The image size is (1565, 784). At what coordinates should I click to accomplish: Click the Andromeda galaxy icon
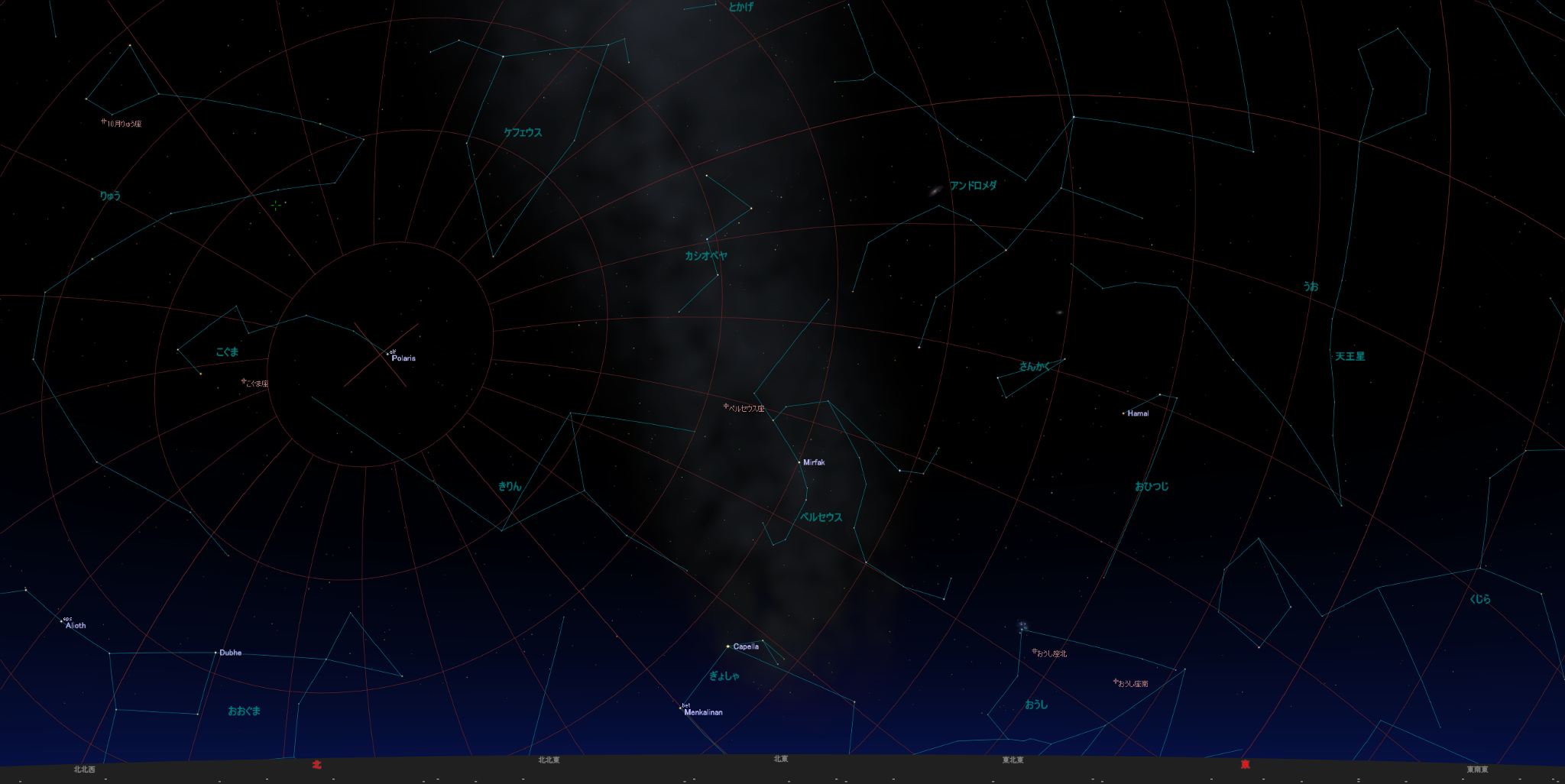point(935,190)
